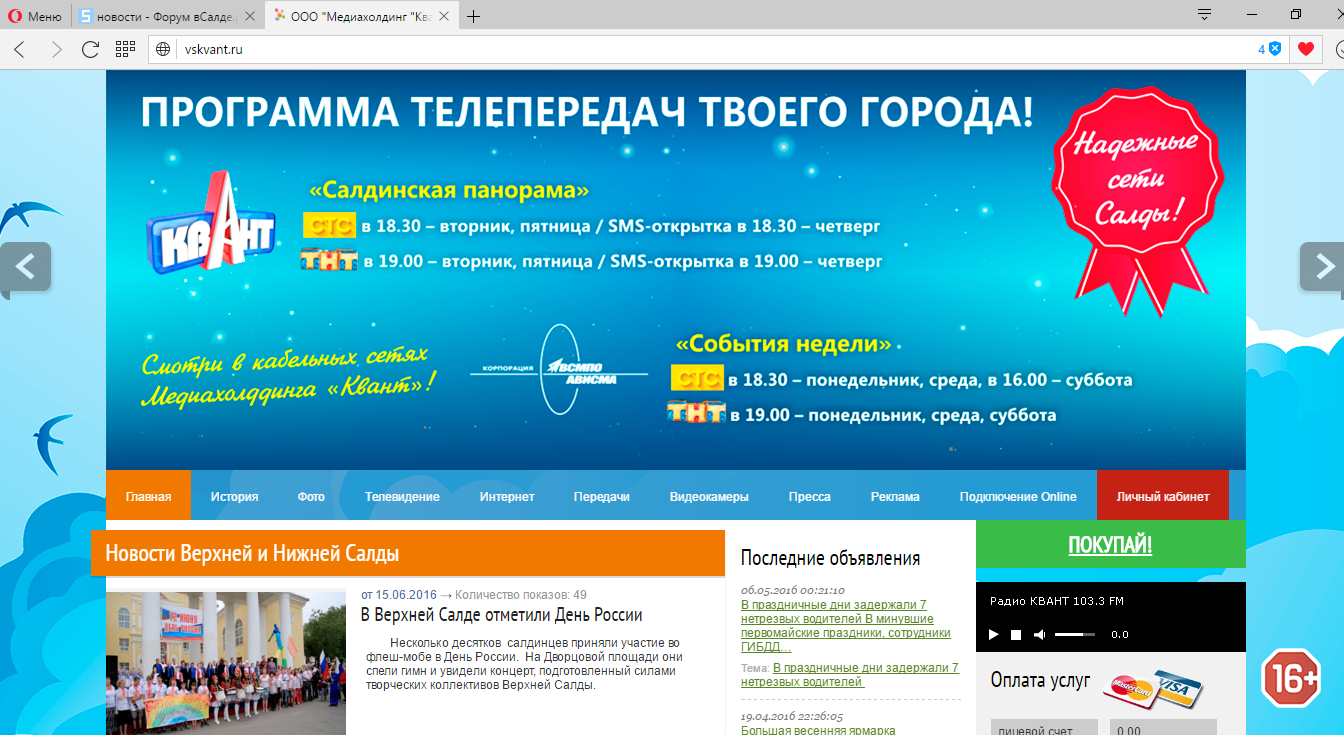Viewport: 1344px width, 735px height.
Task: Click the ad blocker shield icon
Action: [1275, 49]
